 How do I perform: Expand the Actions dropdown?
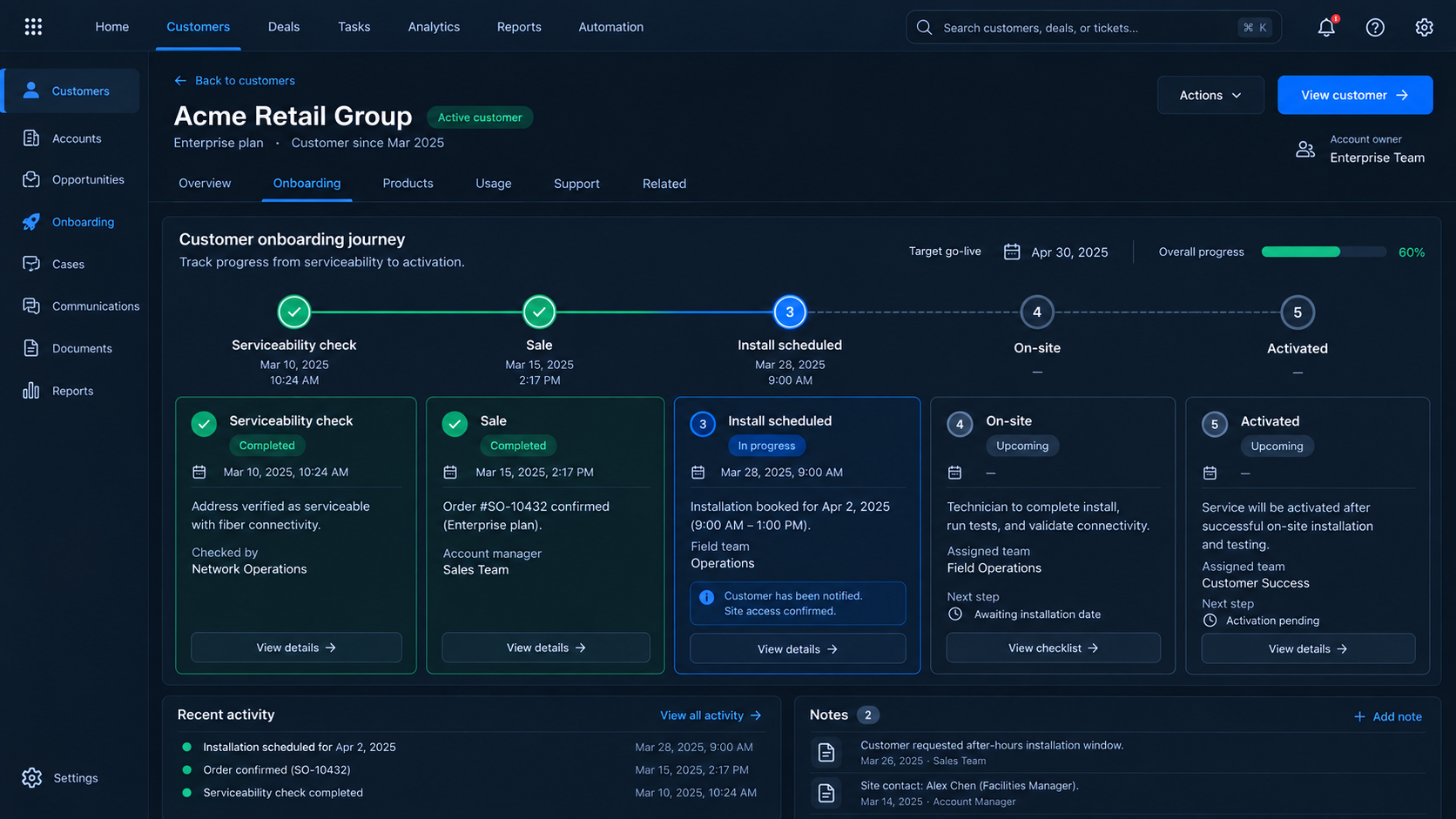click(1210, 95)
